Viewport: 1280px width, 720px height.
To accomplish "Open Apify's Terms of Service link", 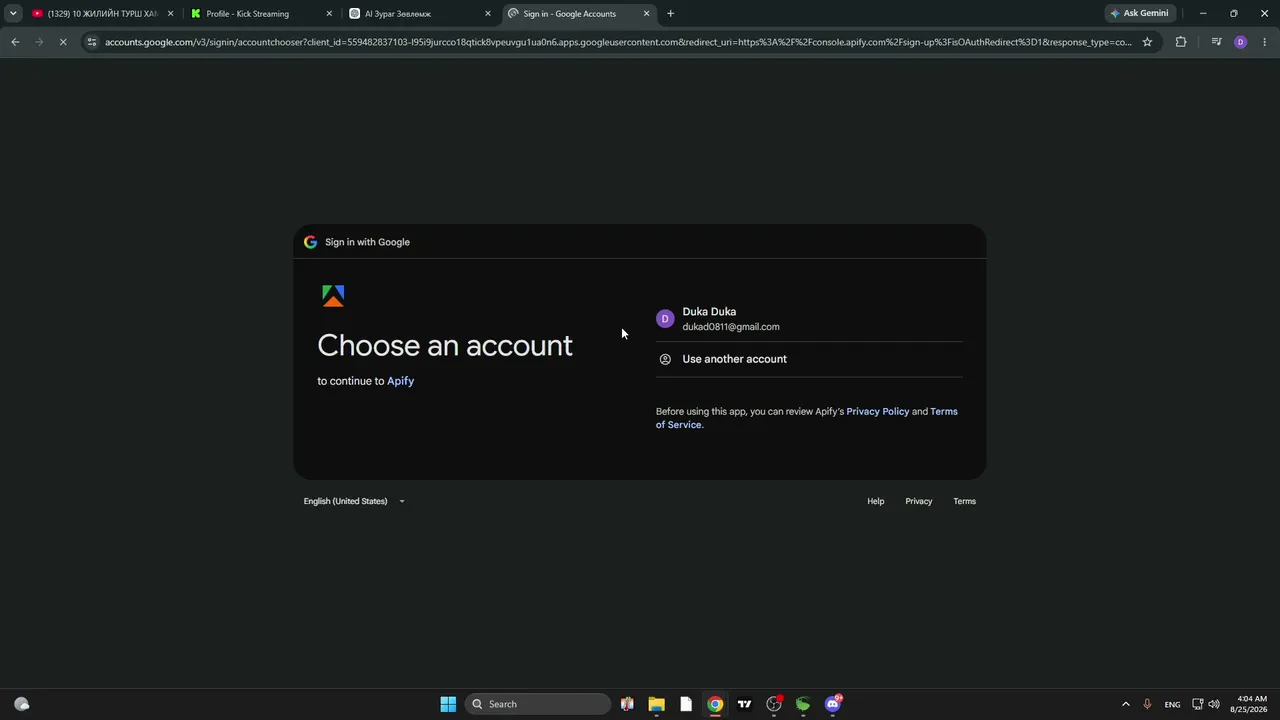I will [807, 418].
